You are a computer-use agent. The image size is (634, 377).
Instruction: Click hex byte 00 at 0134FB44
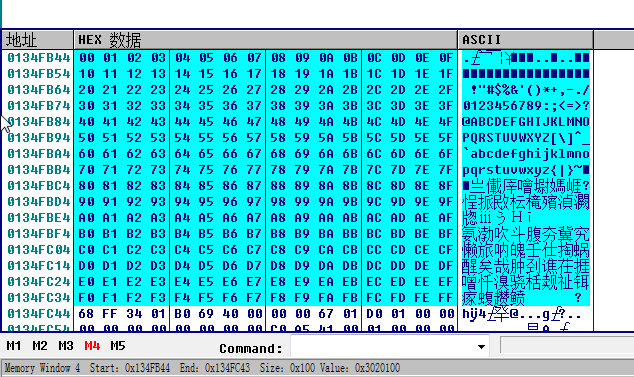pyautogui.click(x=87, y=58)
